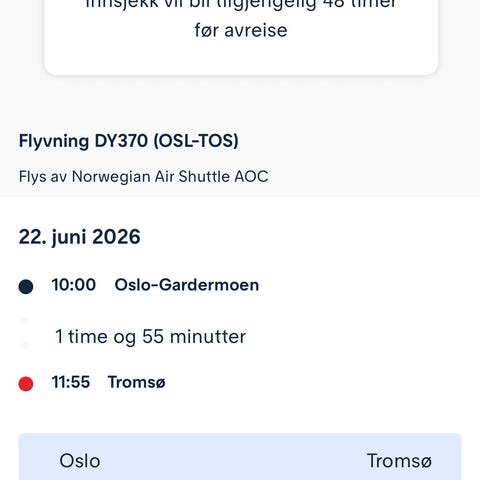This screenshot has width=480, height=480.
Task: Tap the faint dotted line between airports
Action: (x=24, y=334)
